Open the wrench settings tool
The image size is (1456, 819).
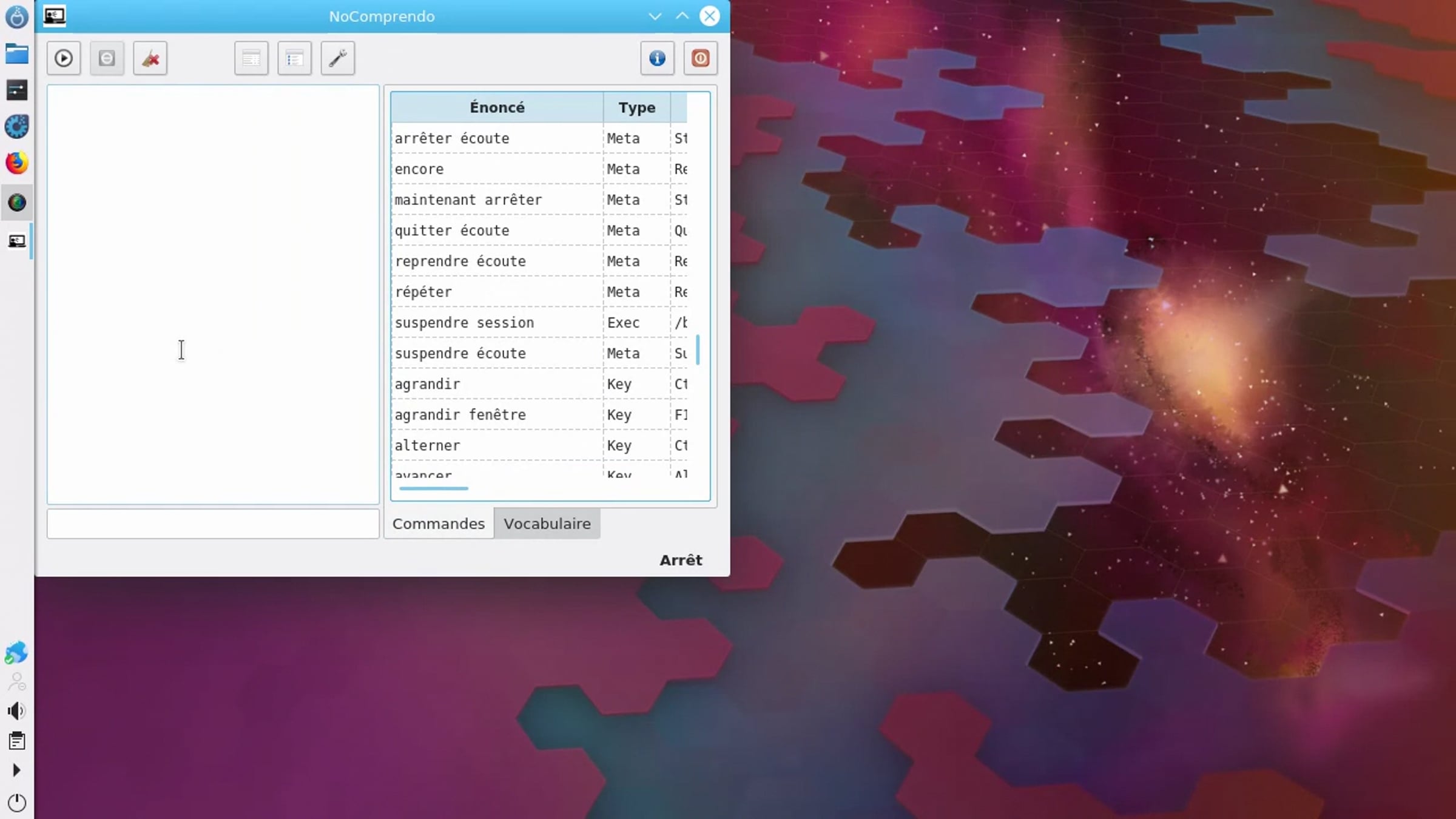point(338,58)
